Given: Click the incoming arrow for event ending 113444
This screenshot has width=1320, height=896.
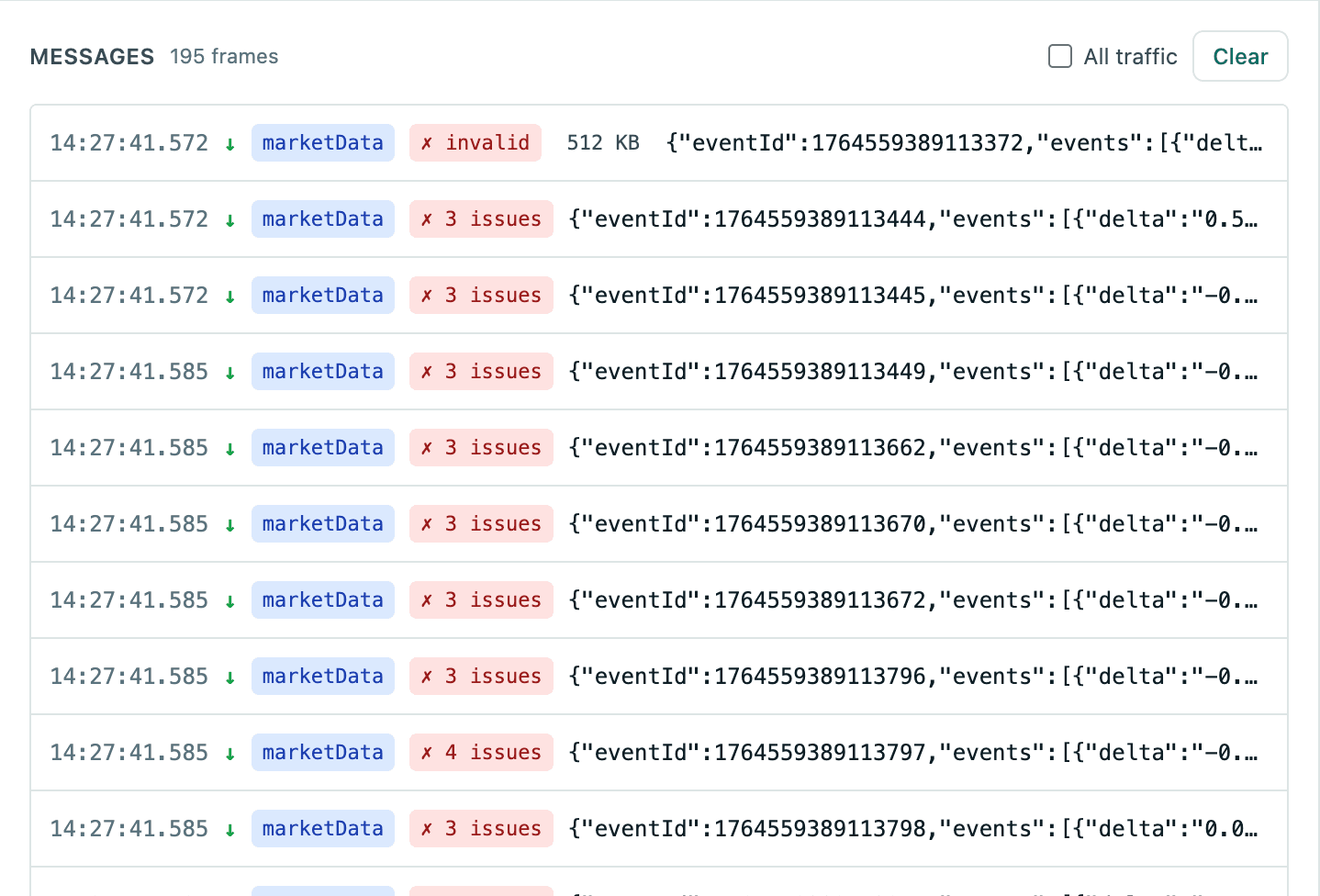Looking at the screenshot, I should [230, 219].
